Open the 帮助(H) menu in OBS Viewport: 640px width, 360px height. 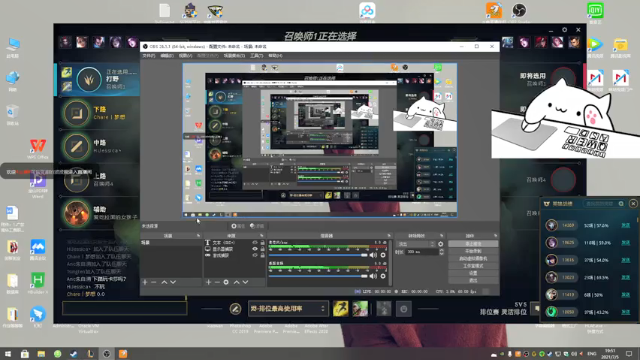click(x=275, y=56)
